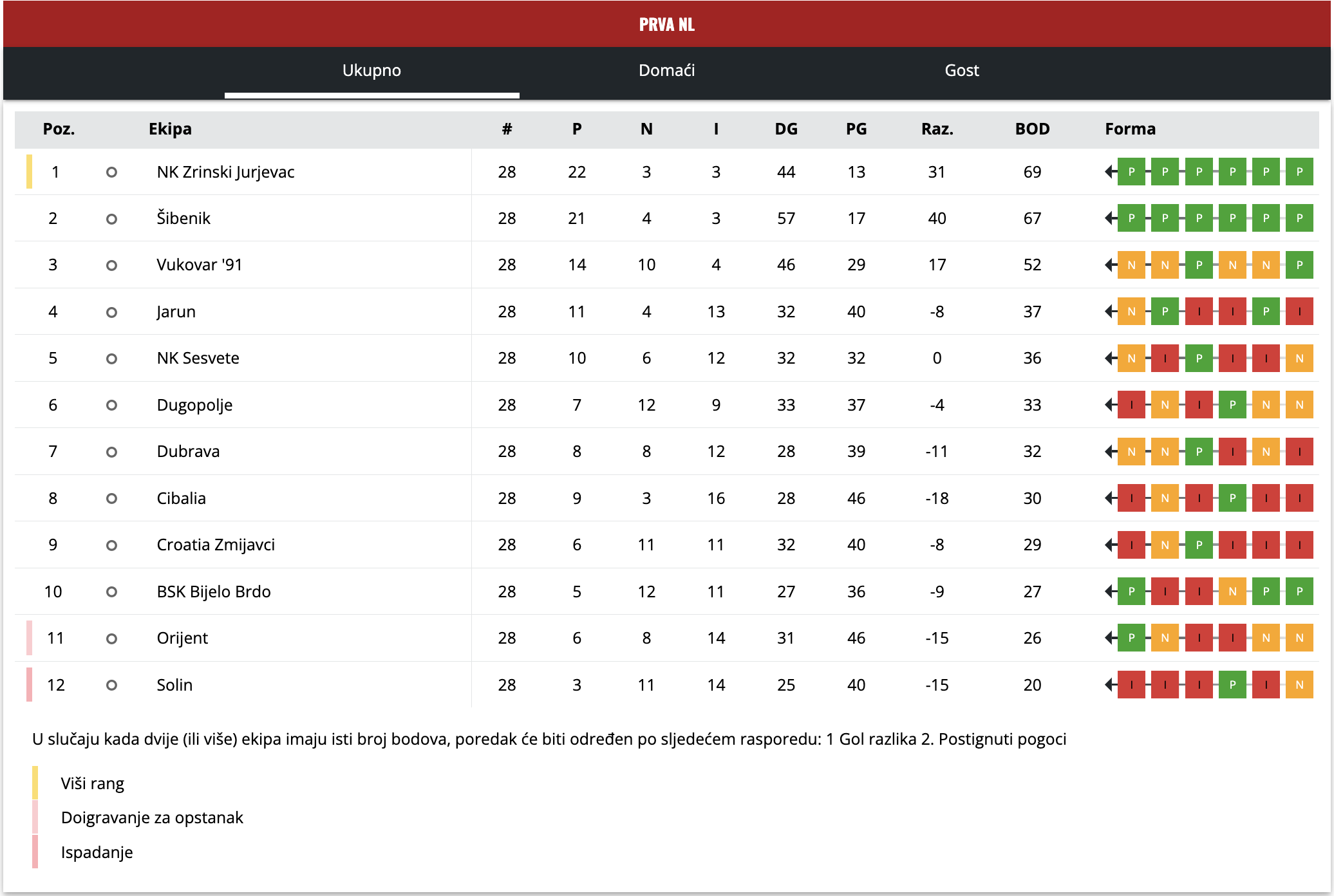1334x896 pixels.
Task: Click the yellow Viši rang legend swatch
Action: 35,783
